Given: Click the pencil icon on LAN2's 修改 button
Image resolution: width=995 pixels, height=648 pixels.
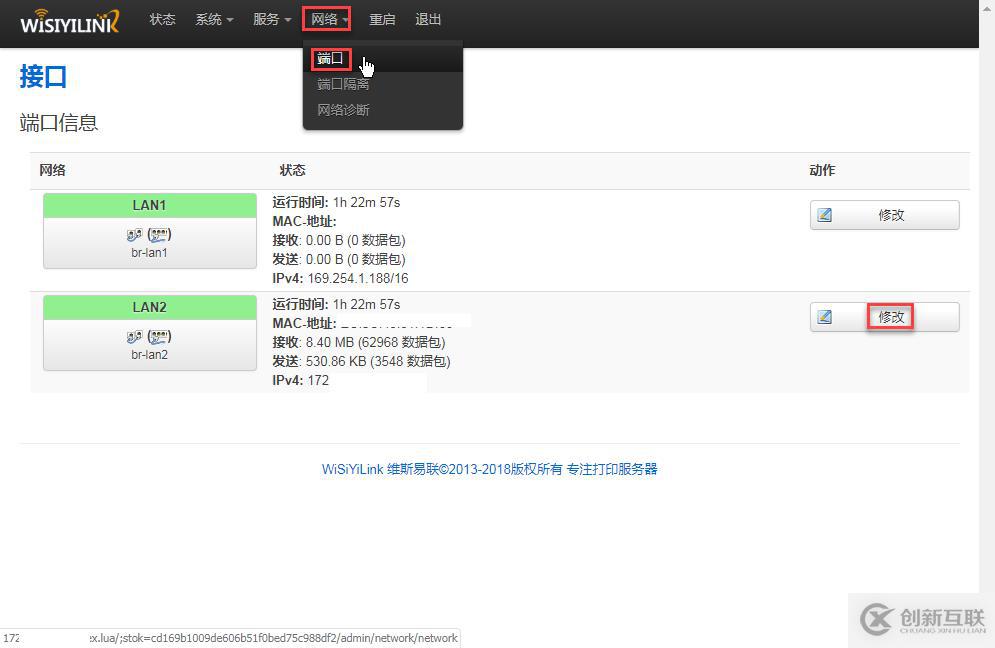Looking at the screenshot, I should click(x=824, y=316).
